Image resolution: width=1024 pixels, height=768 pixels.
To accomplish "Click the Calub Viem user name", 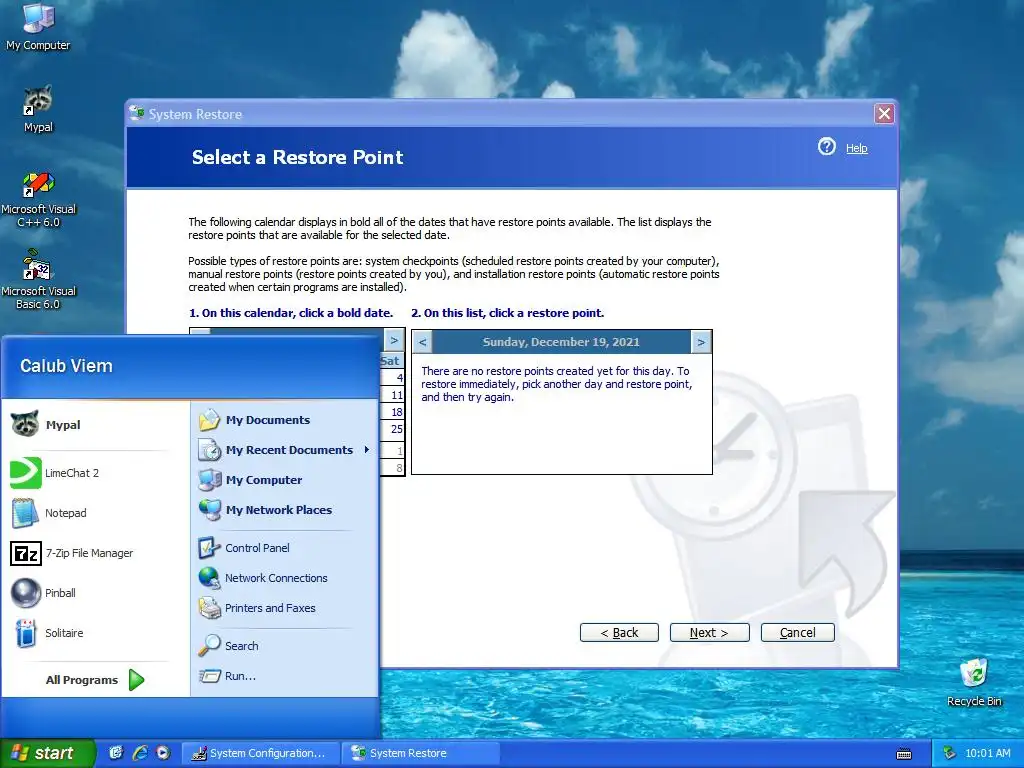I will pyautogui.click(x=66, y=366).
